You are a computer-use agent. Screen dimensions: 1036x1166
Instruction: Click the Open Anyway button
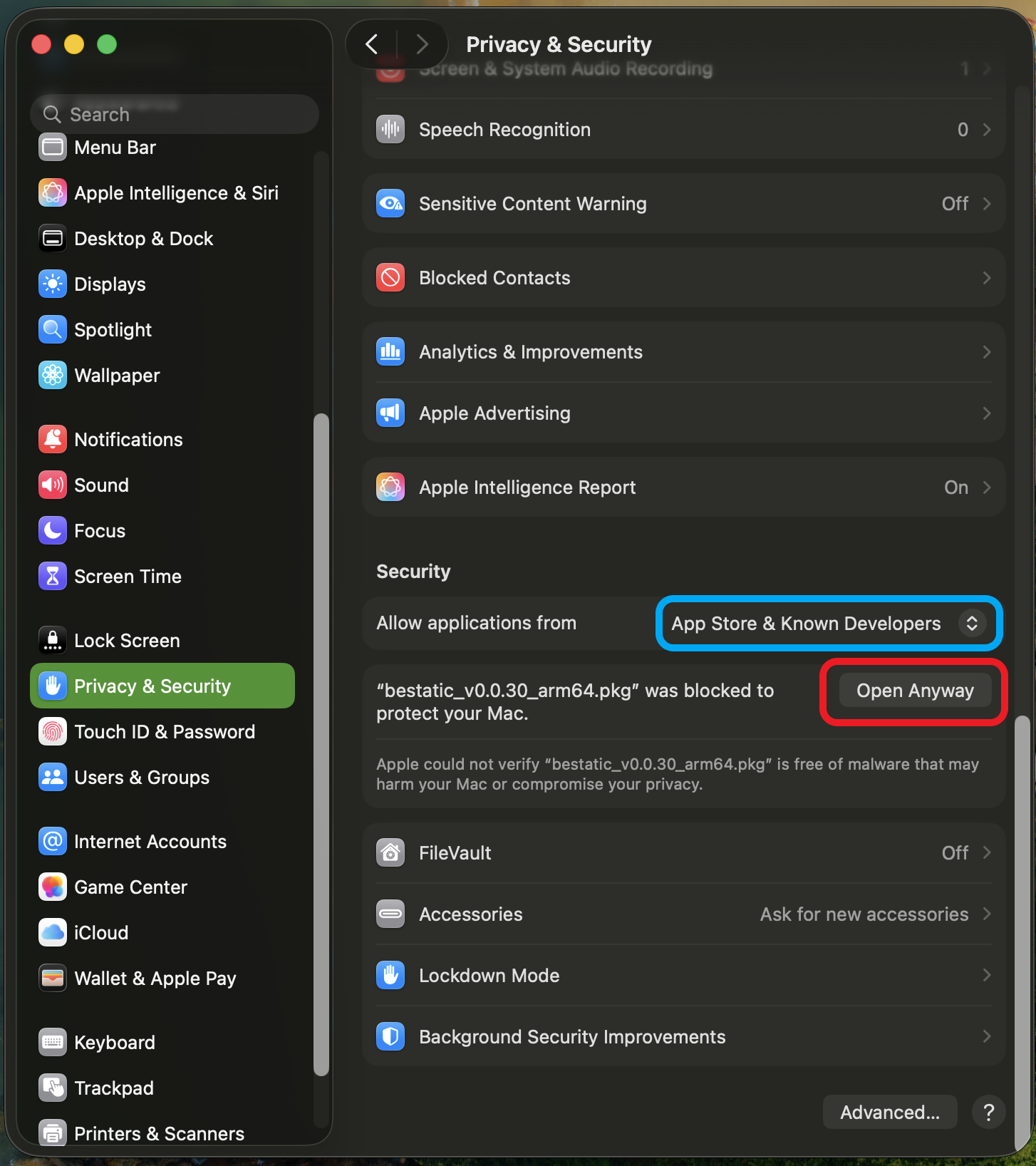pyautogui.click(x=914, y=691)
